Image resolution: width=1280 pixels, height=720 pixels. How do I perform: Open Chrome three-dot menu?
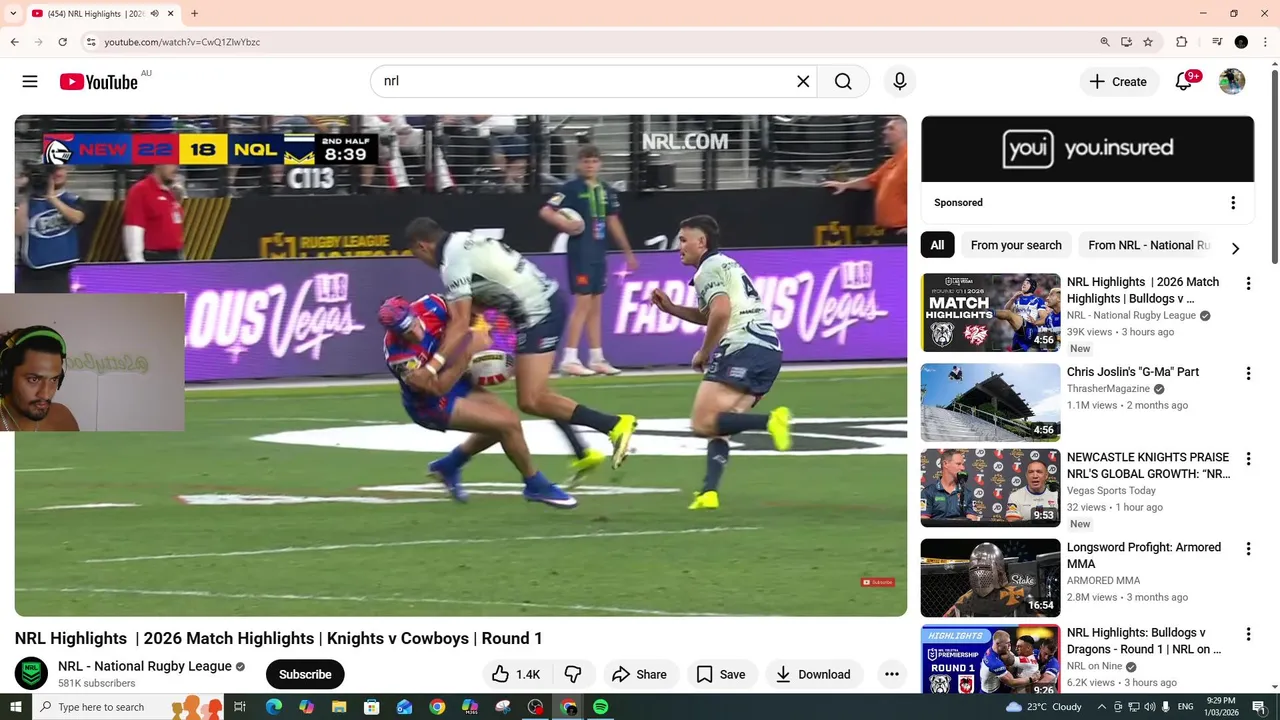coord(1264,42)
